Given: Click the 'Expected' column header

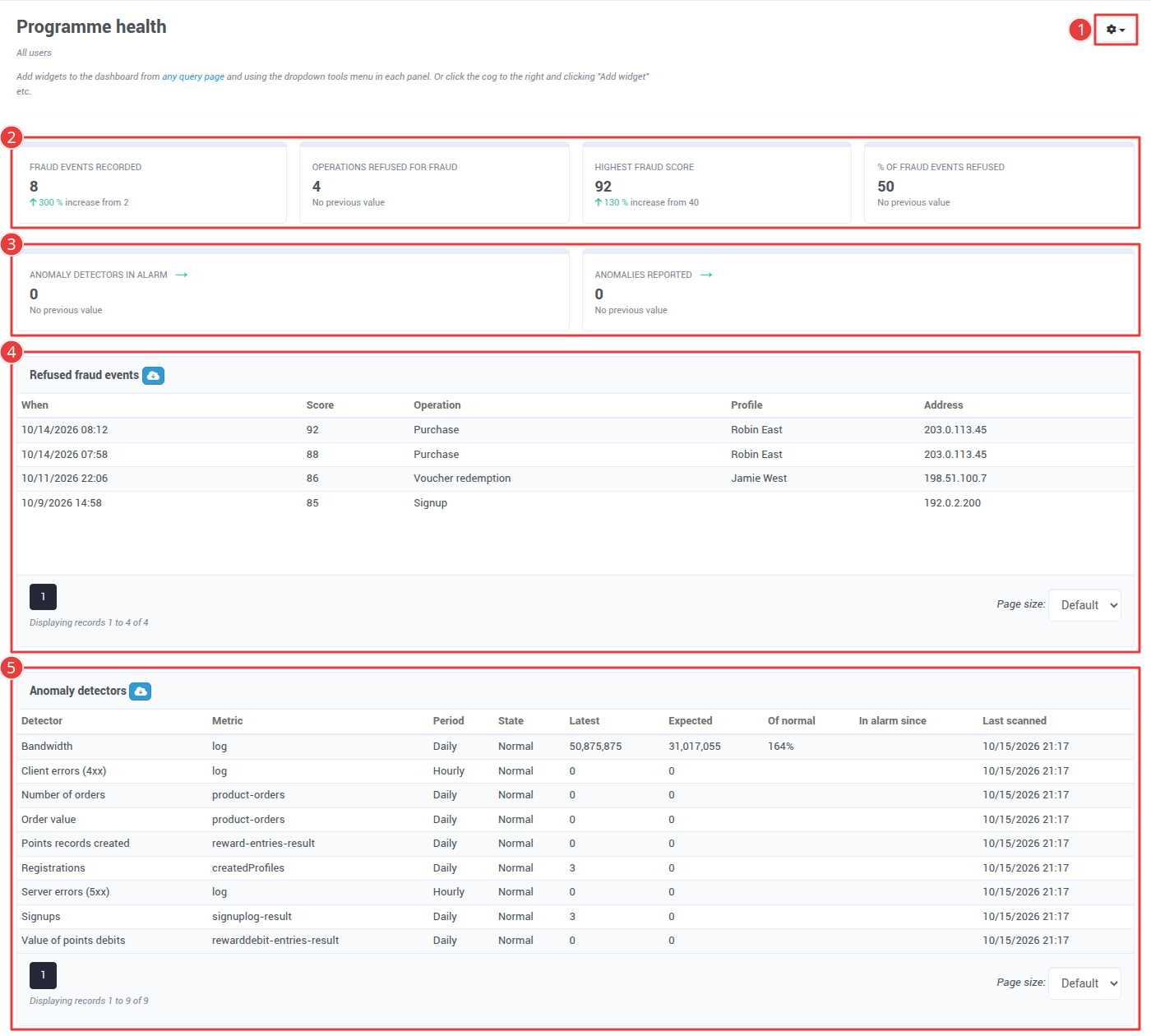Looking at the screenshot, I should pyautogui.click(x=691, y=721).
